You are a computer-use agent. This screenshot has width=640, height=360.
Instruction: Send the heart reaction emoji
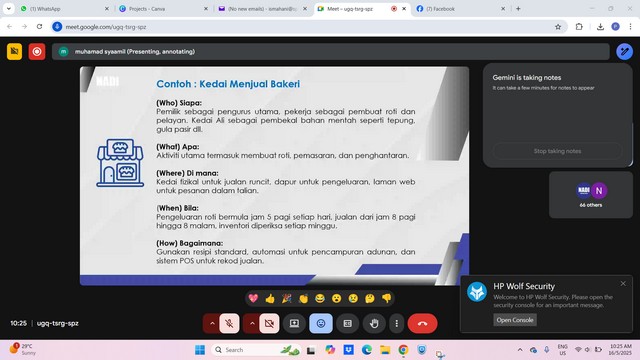pyautogui.click(x=253, y=298)
